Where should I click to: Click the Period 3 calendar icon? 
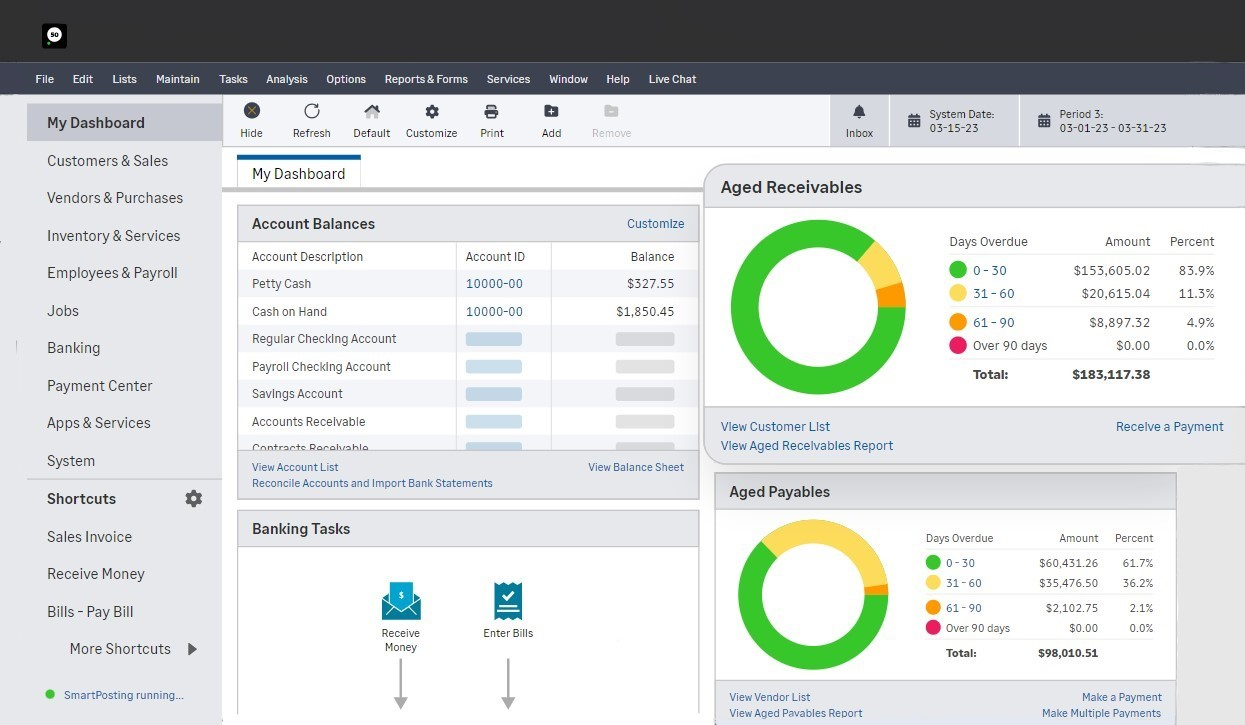[1044, 121]
